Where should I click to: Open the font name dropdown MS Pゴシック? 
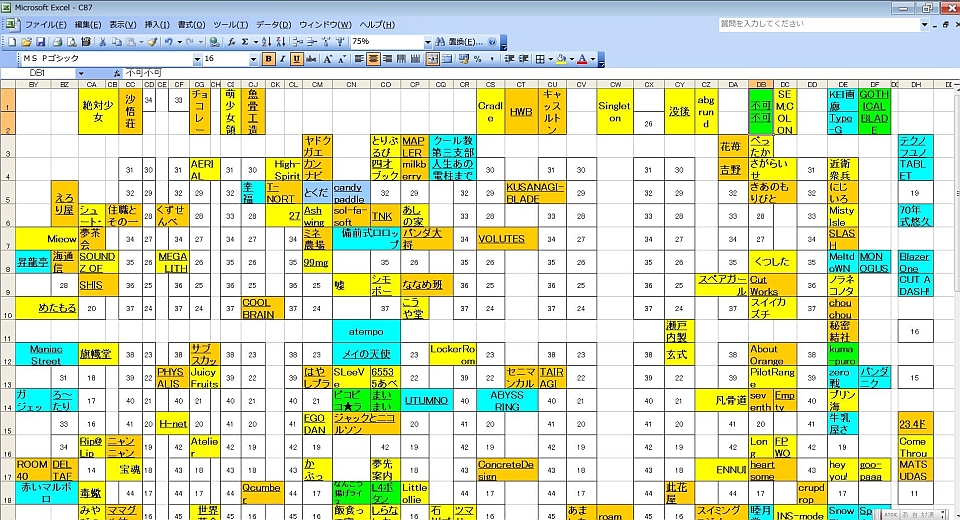tap(197, 59)
